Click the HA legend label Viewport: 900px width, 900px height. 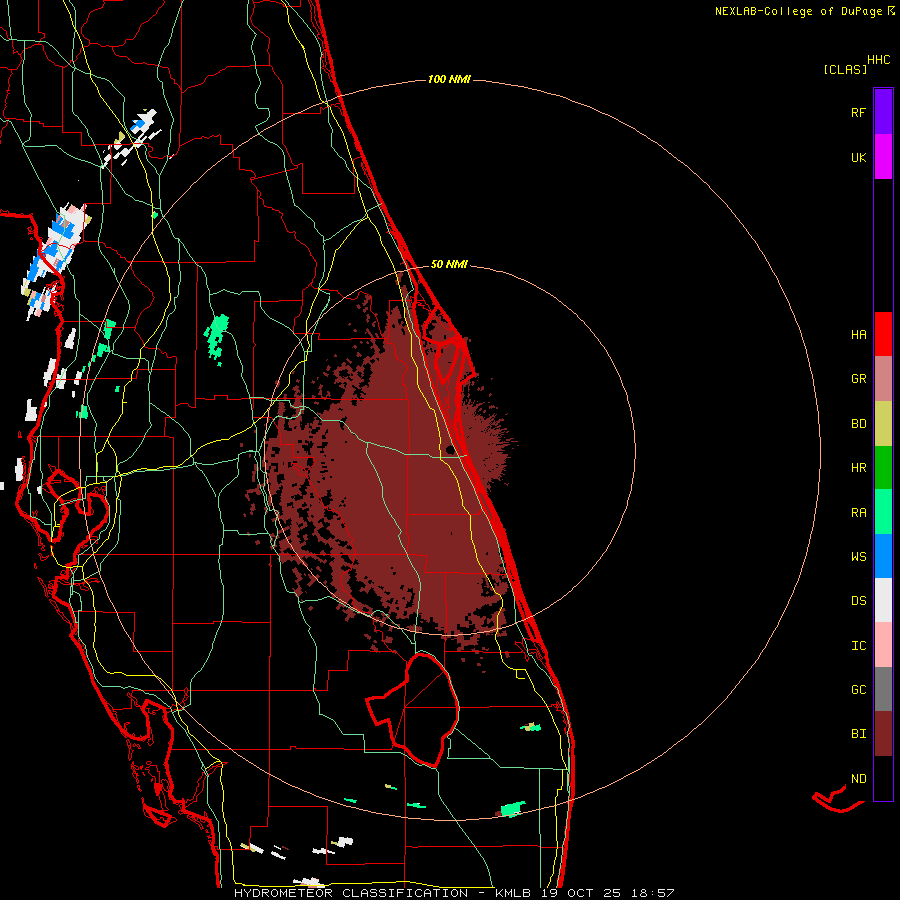(858, 334)
